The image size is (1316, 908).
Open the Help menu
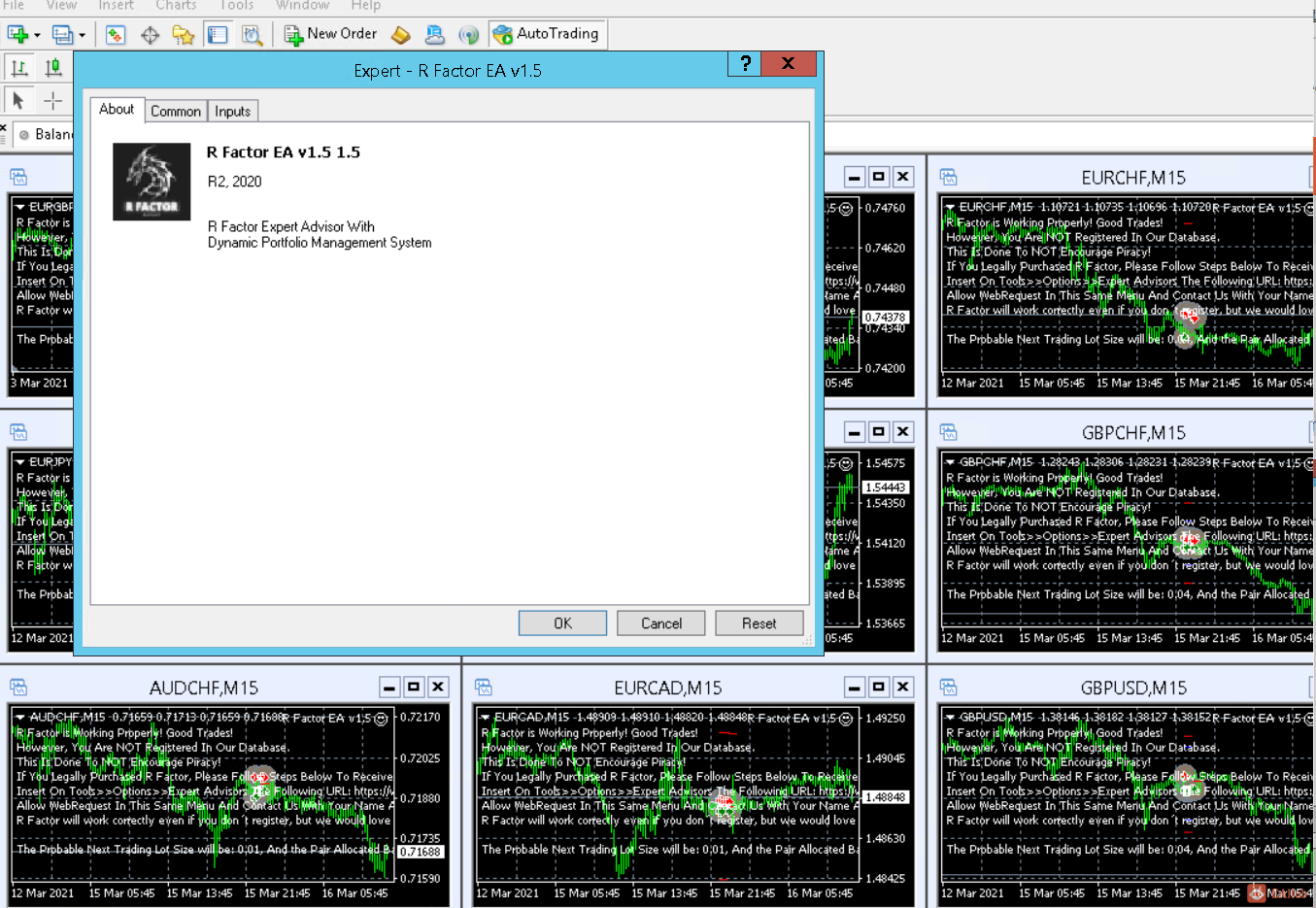(366, 5)
